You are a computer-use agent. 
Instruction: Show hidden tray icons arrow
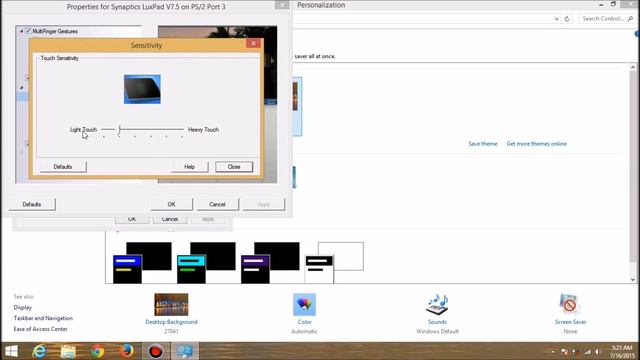point(553,351)
